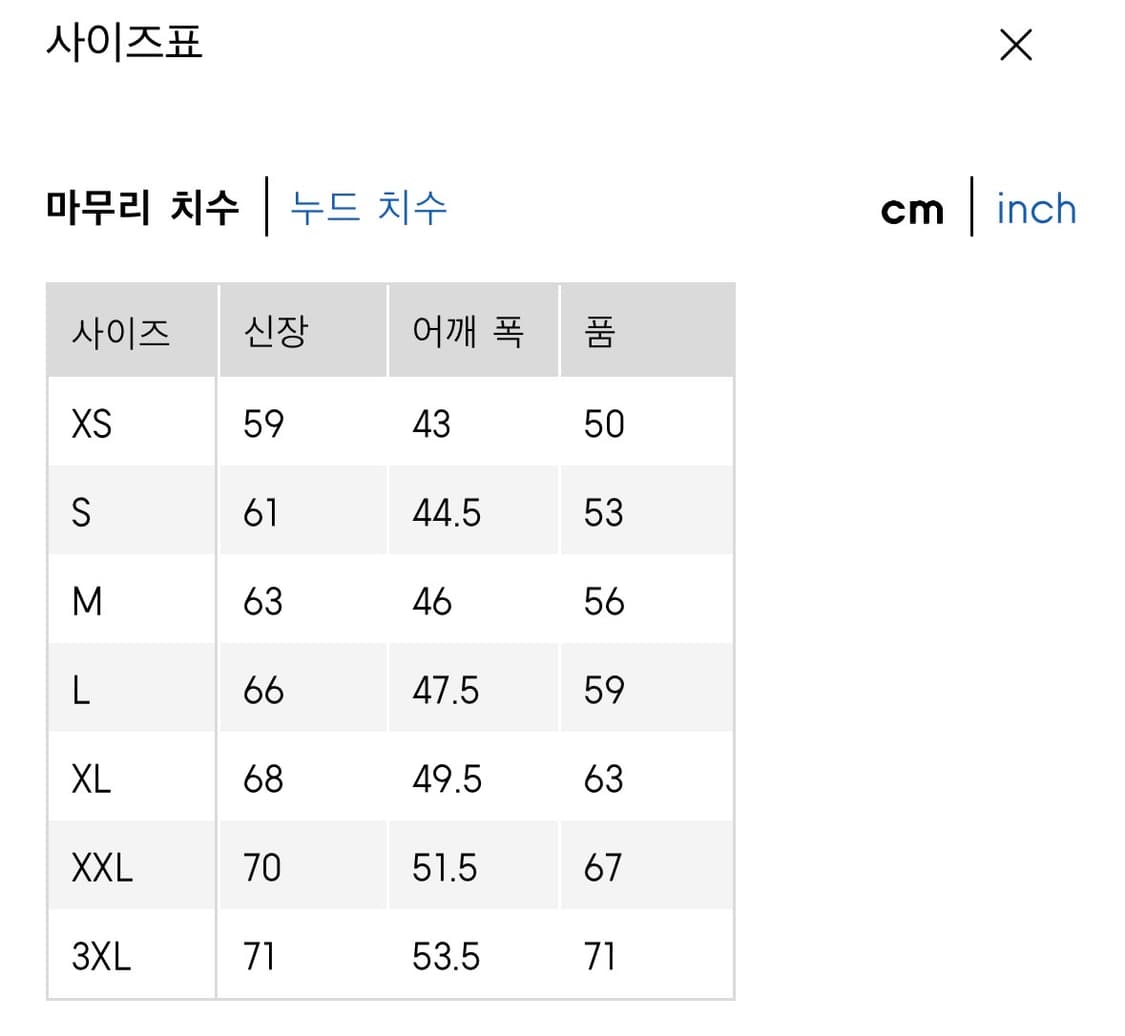Image resolution: width=1125 pixels, height=1036 pixels.
Task: Switch units to cm
Action: point(911,209)
